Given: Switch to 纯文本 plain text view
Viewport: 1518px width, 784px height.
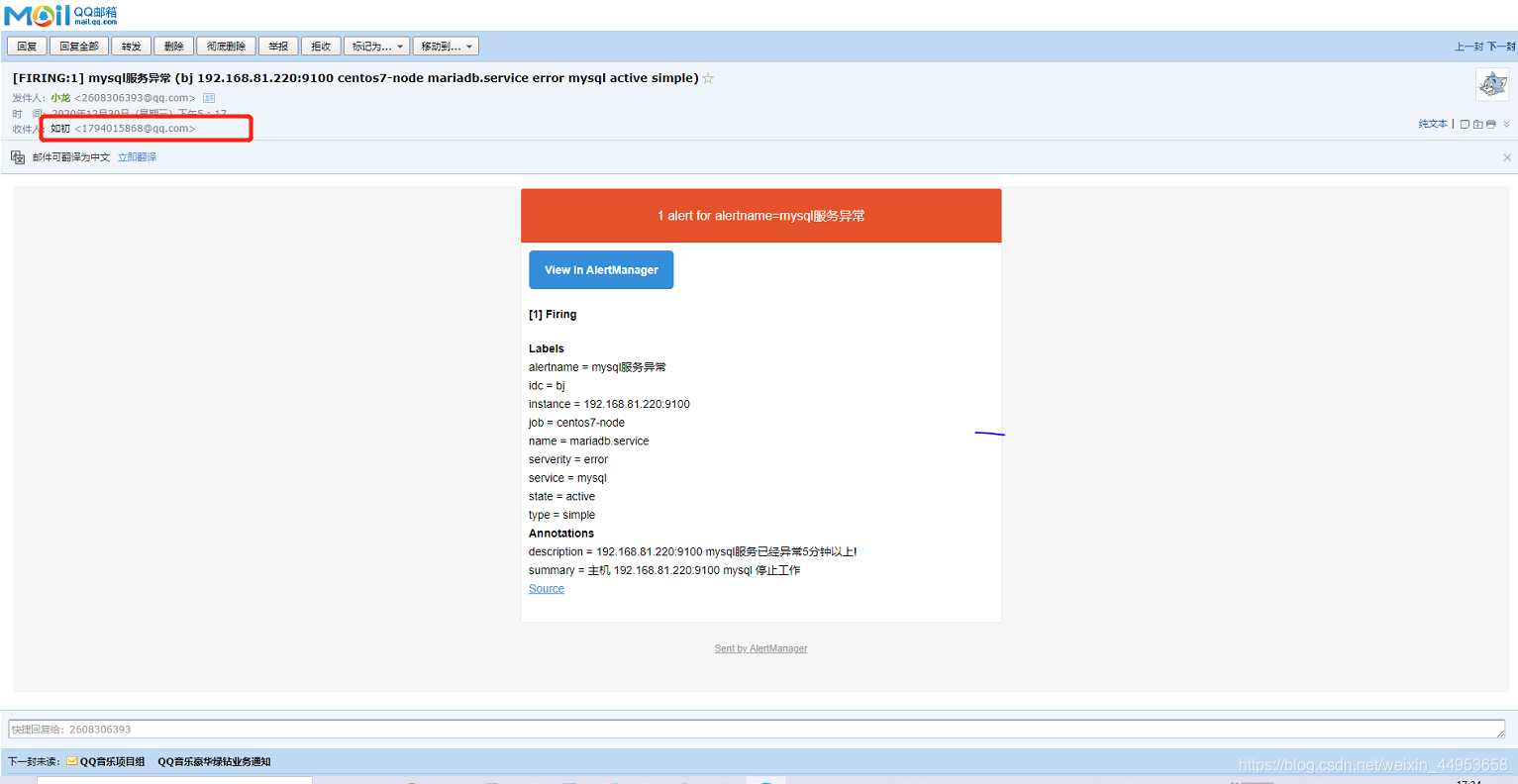Looking at the screenshot, I should coord(1433,124).
